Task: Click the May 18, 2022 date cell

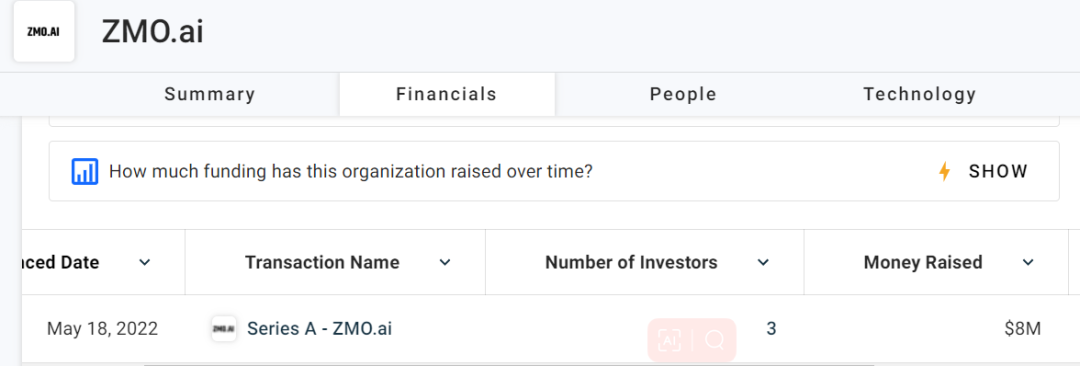Action: coord(102,329)
